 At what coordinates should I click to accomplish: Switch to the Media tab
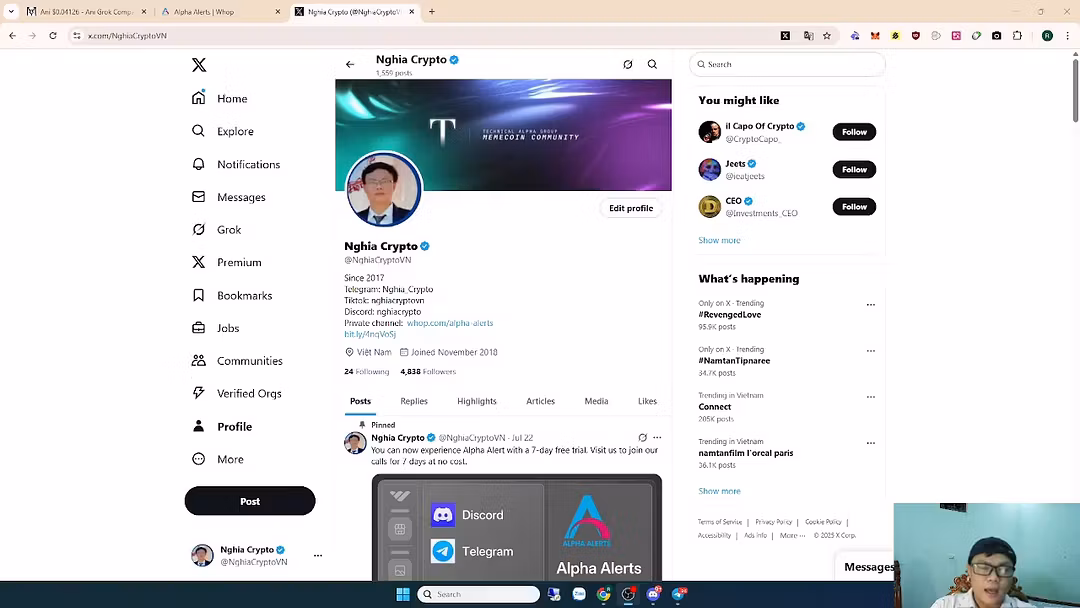pos(596,401)
